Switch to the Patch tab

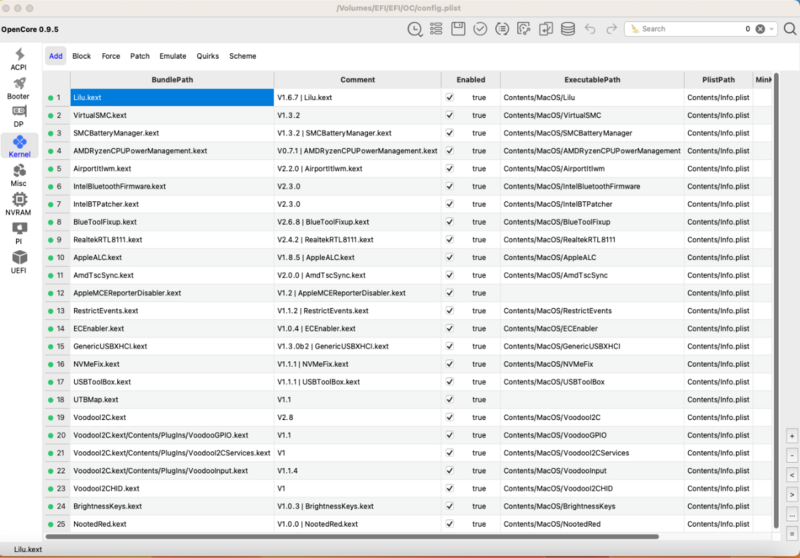140,56
